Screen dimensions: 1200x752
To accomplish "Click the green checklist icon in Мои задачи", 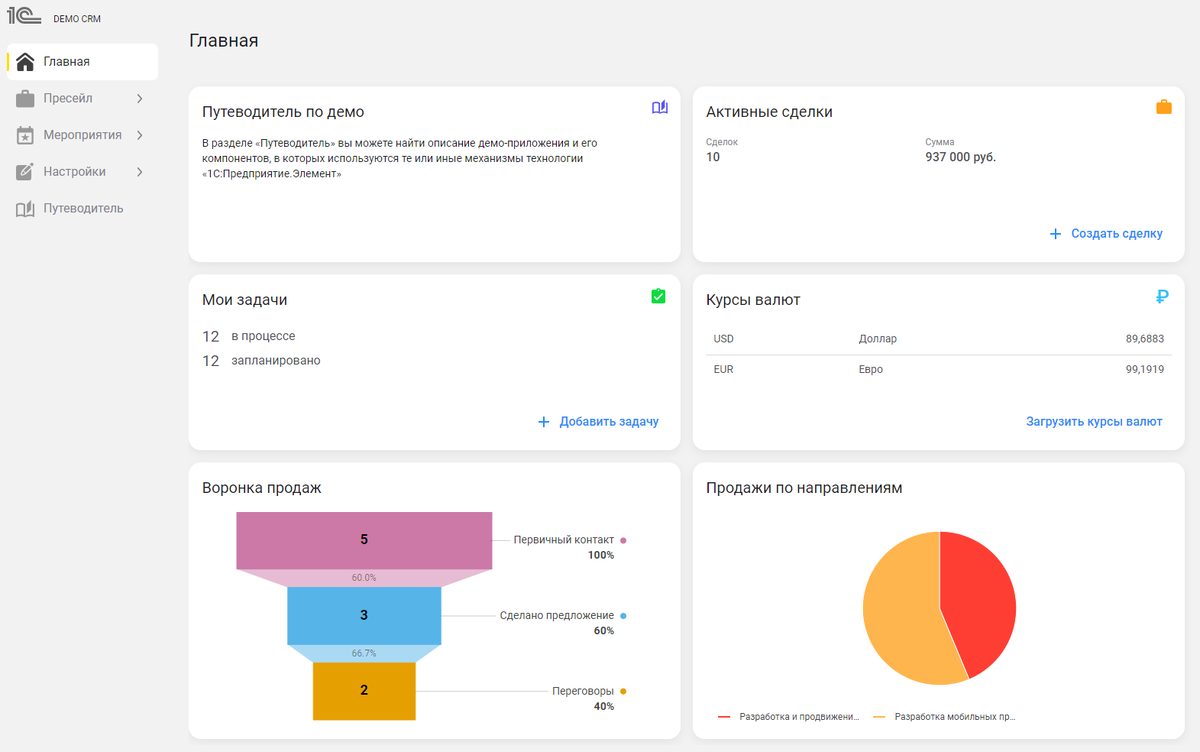I will [658, 296].
